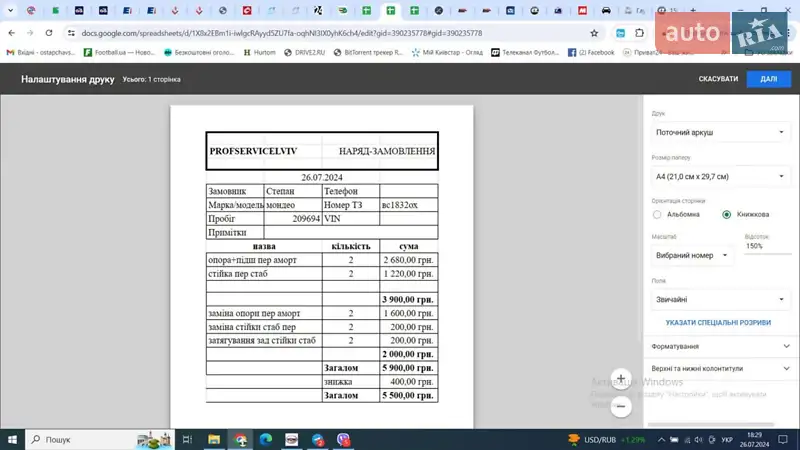This screenshot has width=800, height=450.
Task: Open the Звичайні margins dropdown
Action: click(x=720, y=299)
